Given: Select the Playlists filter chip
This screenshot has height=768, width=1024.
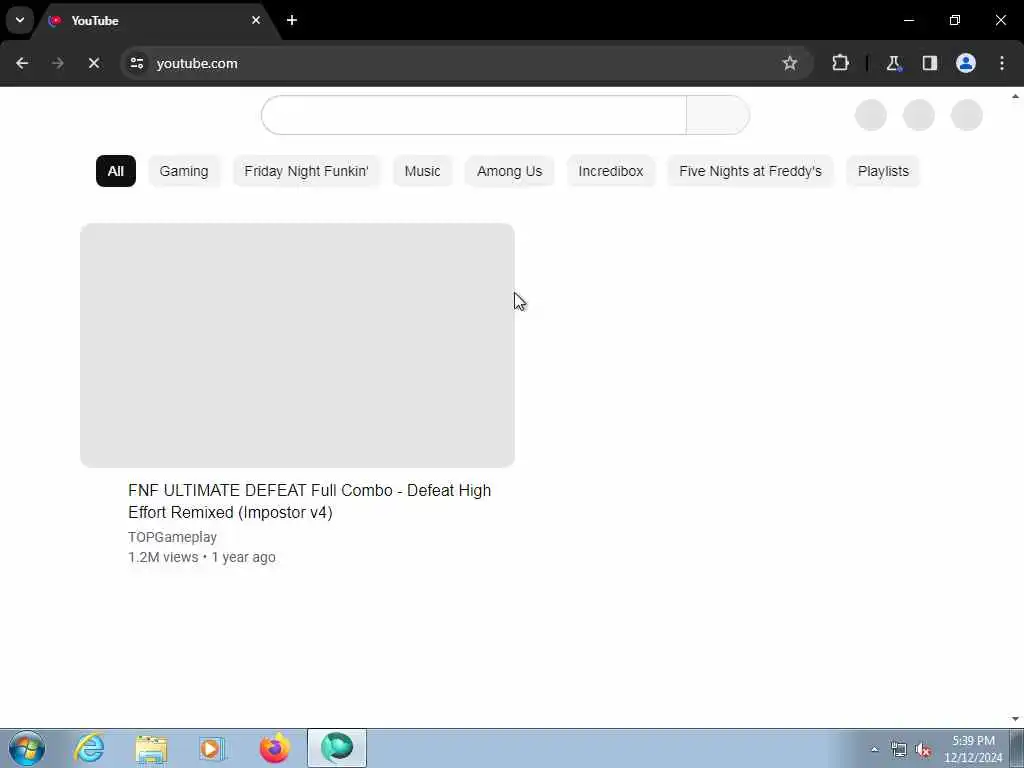Looking at the screenshot, I should click(883, 171).
